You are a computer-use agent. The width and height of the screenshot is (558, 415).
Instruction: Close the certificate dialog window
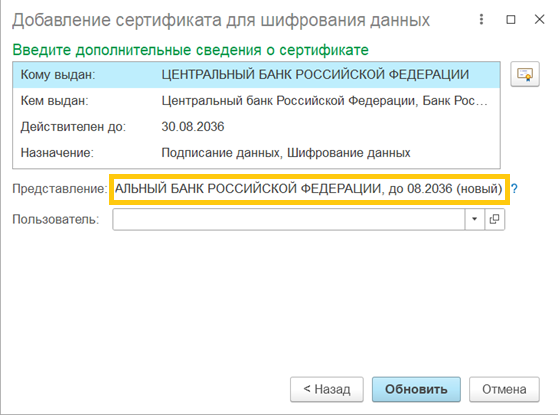[539, 19]
